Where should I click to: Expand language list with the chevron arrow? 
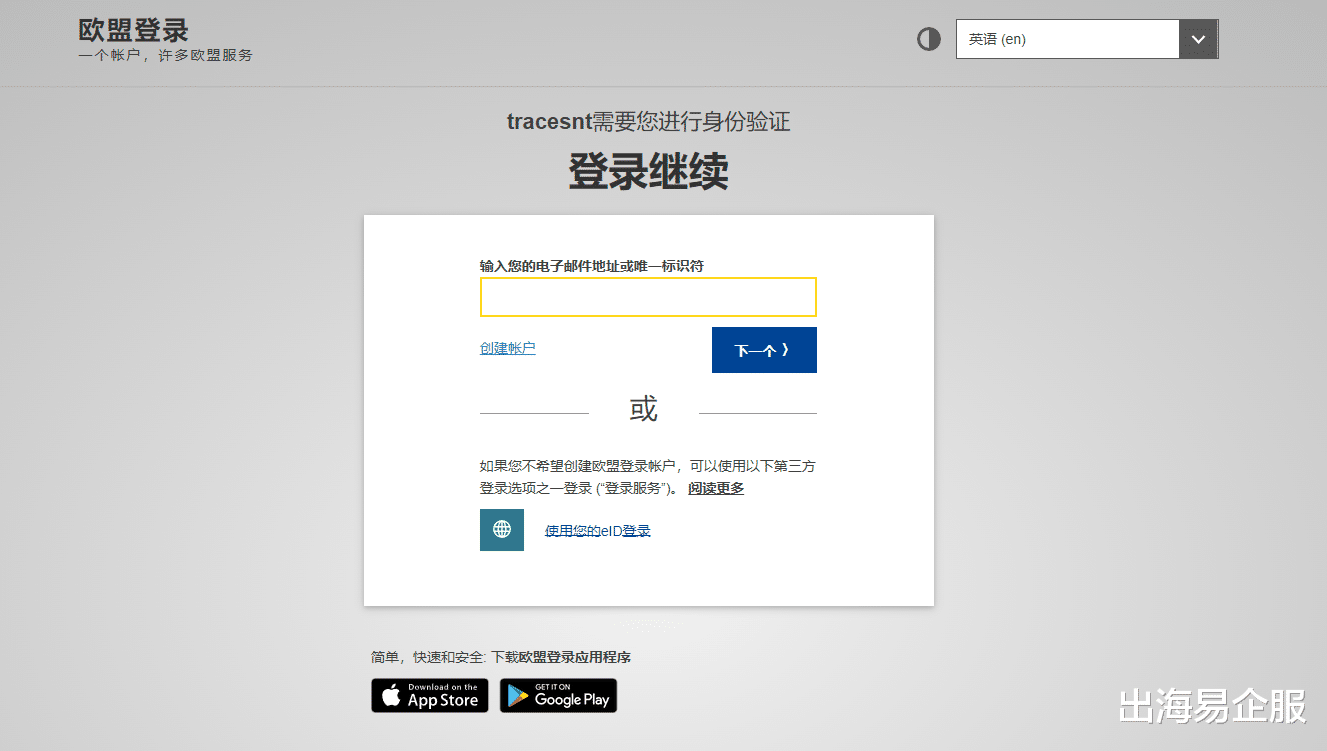coord(1199,39)
